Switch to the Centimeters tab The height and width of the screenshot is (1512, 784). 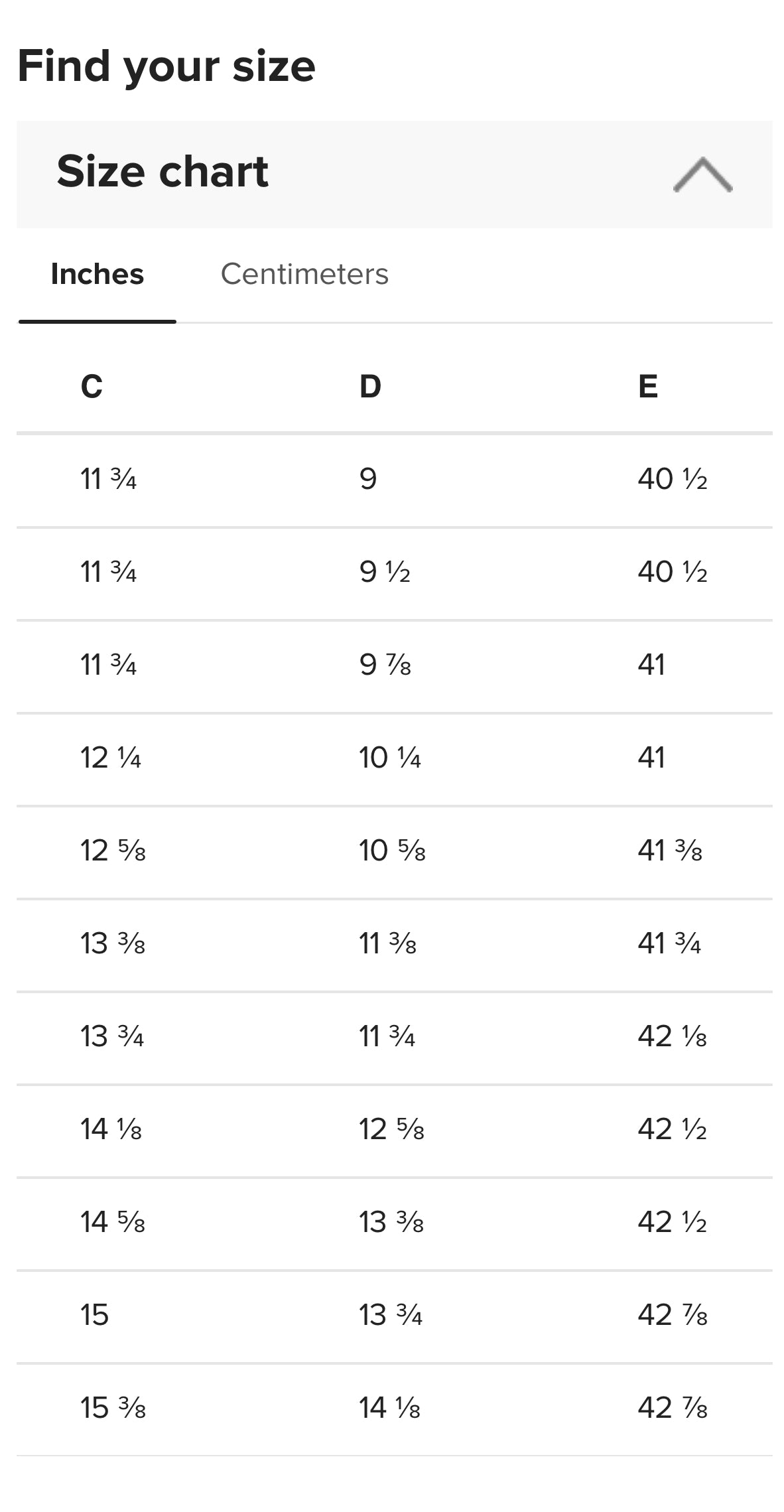[x=304, y=274]
